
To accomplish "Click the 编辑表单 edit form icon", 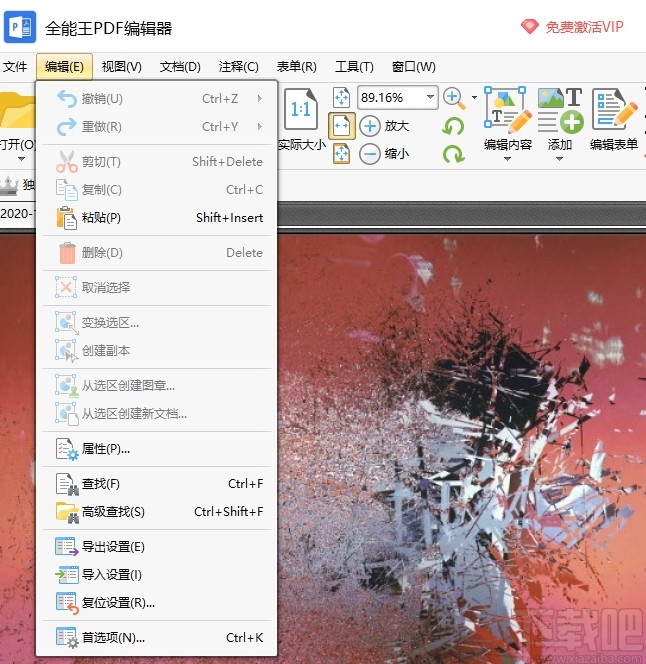I will pyautogui.click(x=614, y=109).
